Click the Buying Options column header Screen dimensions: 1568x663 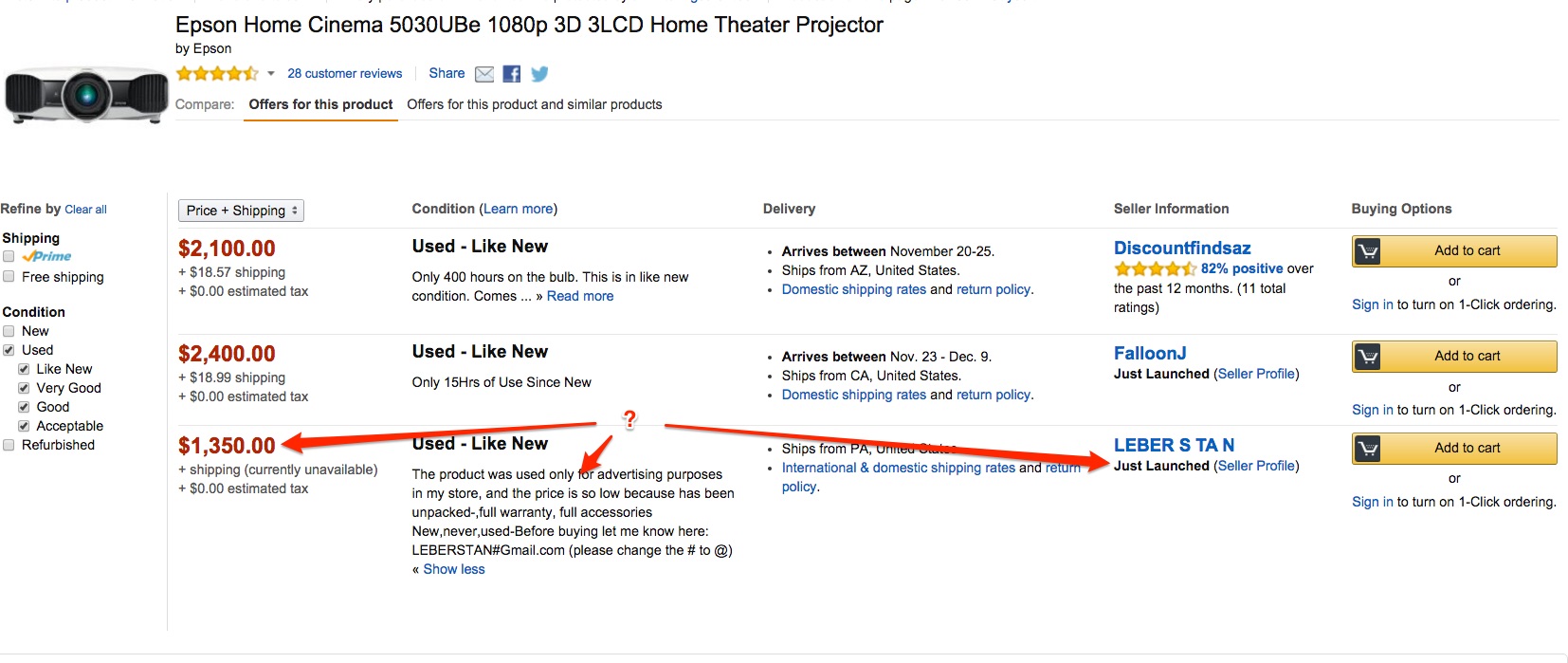[1401, 209]
